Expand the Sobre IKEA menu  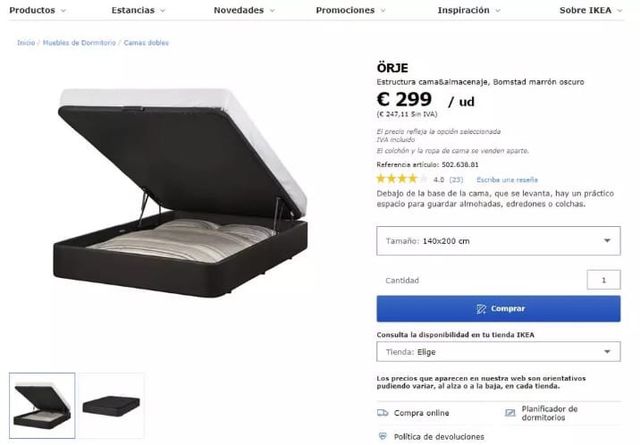pyautogui.click(x=591, y=10)
